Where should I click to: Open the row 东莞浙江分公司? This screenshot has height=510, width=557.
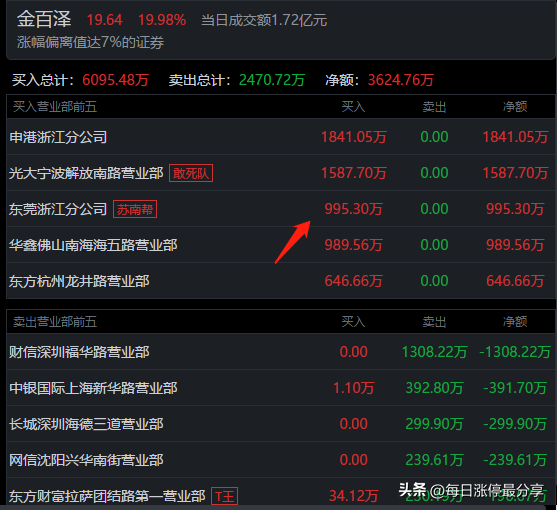point(281,209)
